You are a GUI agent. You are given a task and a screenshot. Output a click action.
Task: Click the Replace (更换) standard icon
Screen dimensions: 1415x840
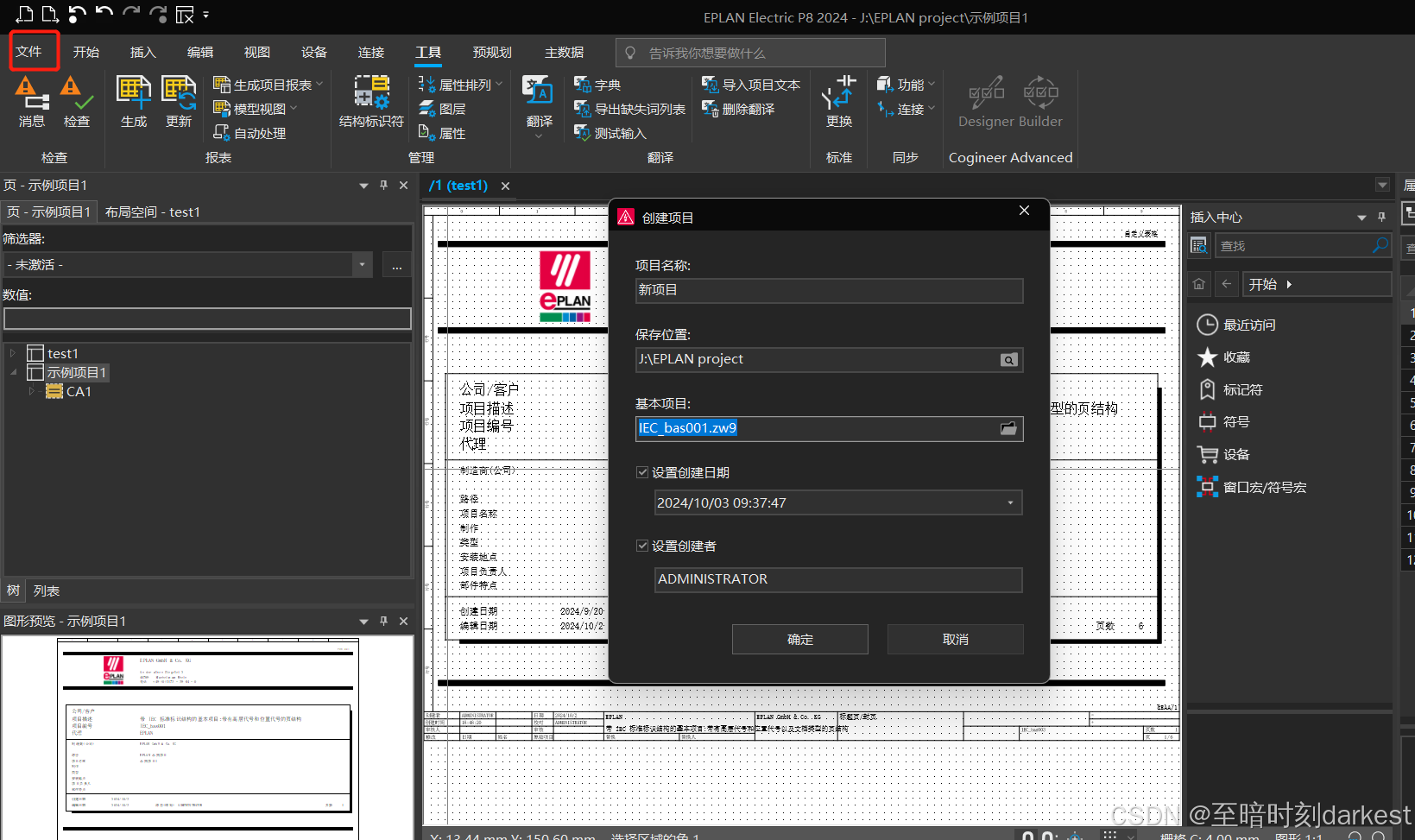pyautogui.click(x=838, y=92)
